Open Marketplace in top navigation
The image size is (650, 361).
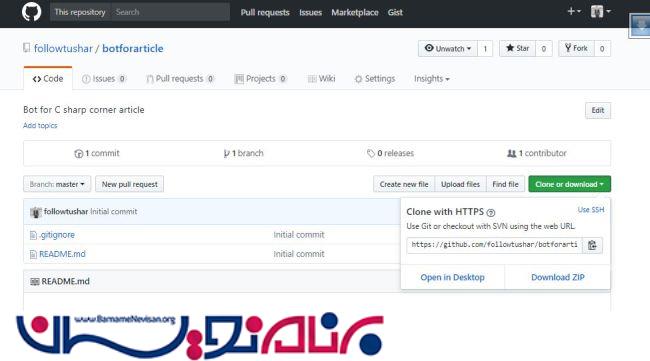[x=355, y=12]
